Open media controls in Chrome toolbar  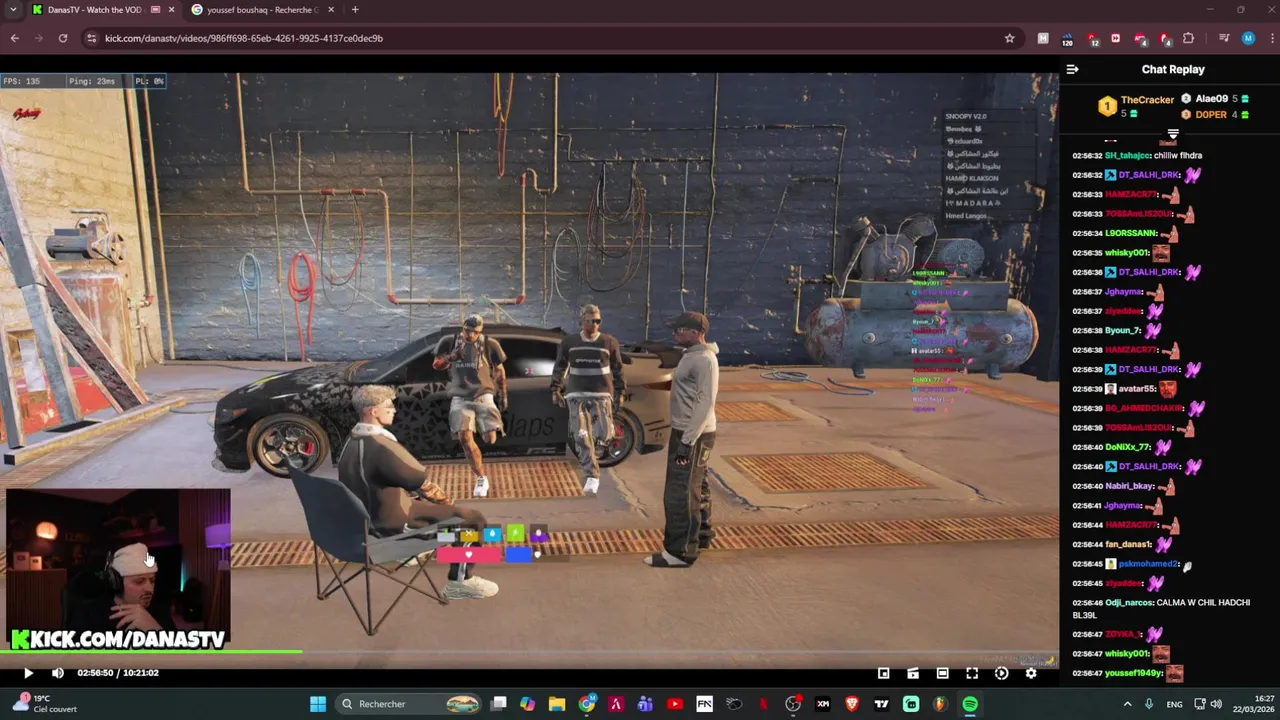point(1223,38)
